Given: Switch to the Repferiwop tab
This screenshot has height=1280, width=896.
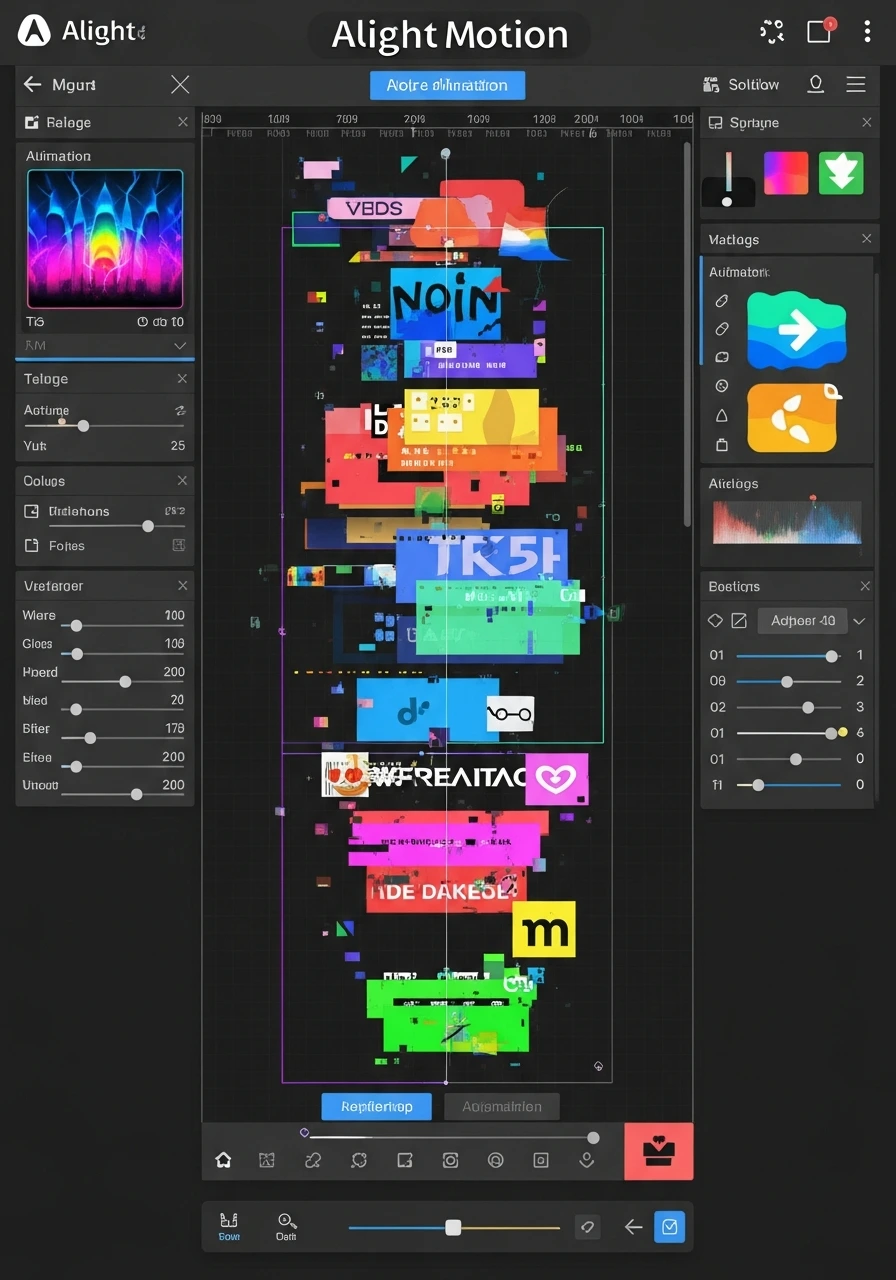Looking at the screenshot, I should 376,1107.
